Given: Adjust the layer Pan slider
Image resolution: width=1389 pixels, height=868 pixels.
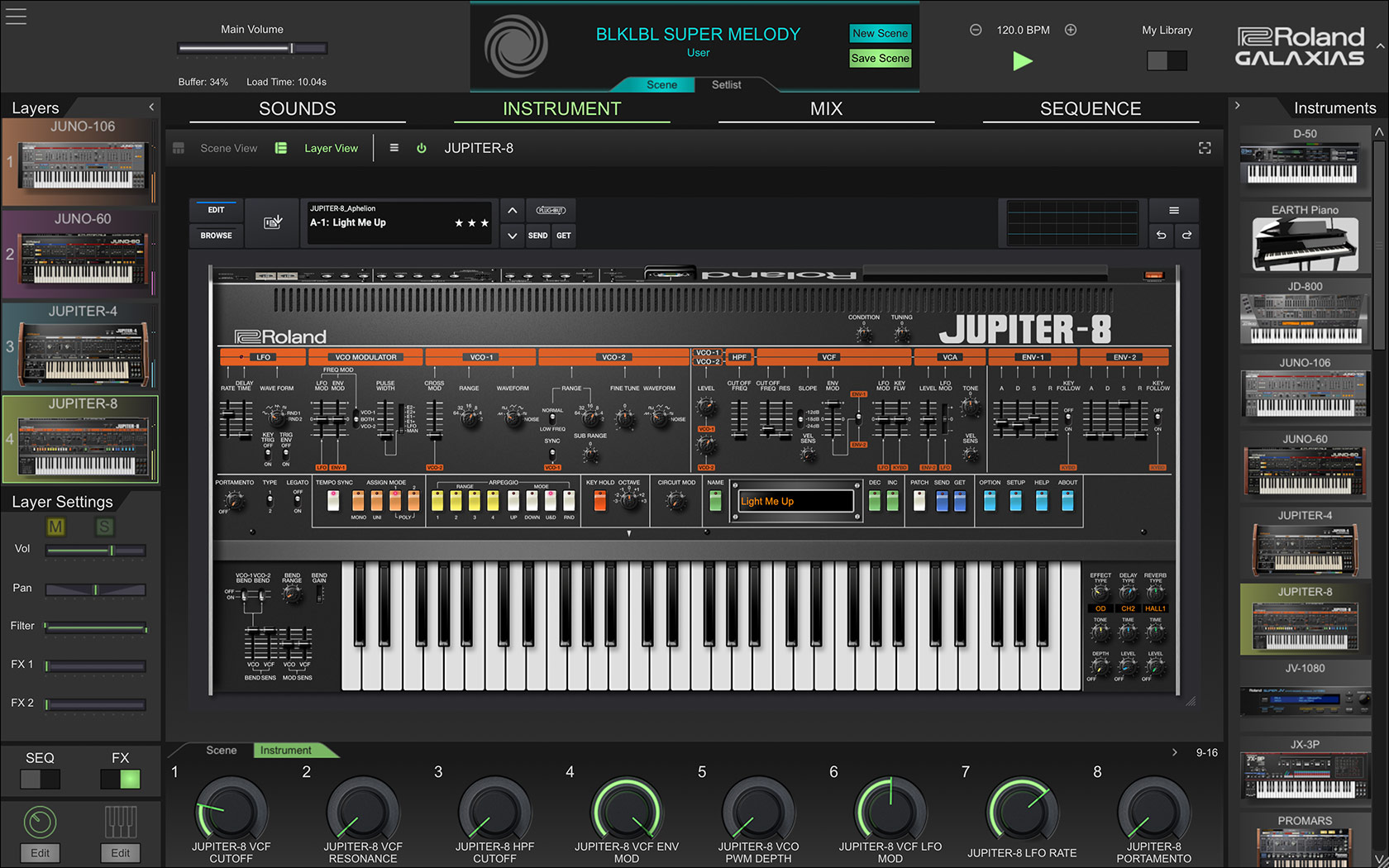Looking at the screenshot, I should (96, 589).
